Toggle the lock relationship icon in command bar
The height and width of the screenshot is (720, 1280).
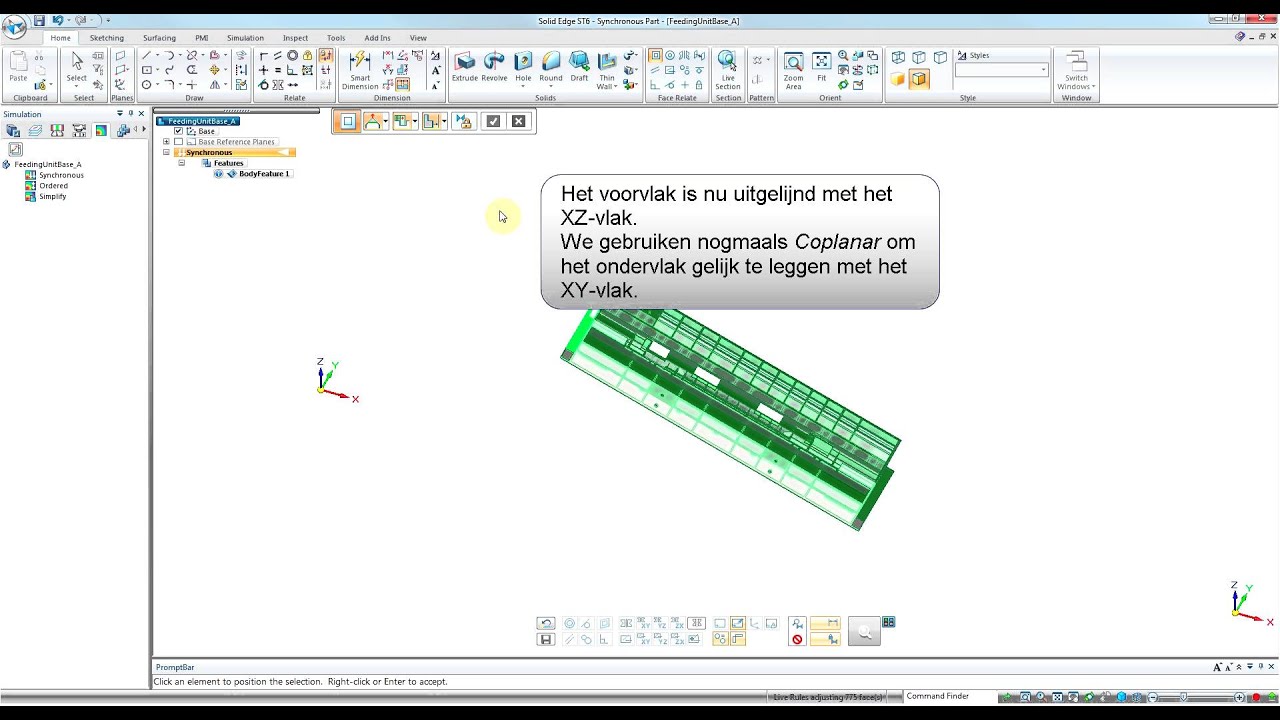tap(463, 121)
